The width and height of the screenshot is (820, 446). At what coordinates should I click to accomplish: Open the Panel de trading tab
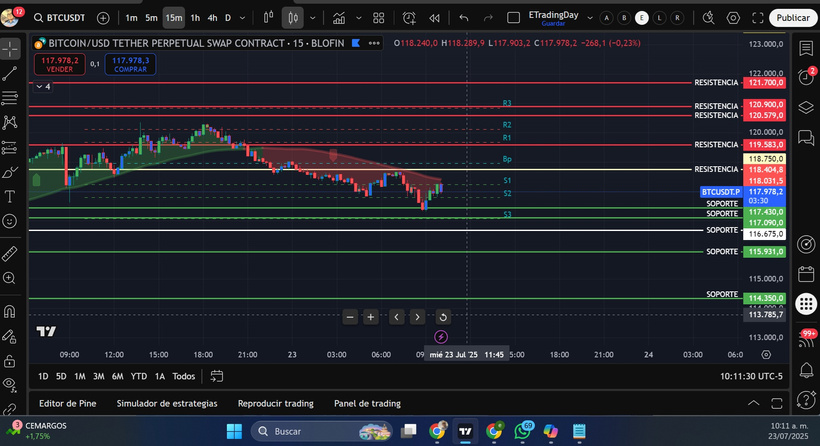pos(367,404)
